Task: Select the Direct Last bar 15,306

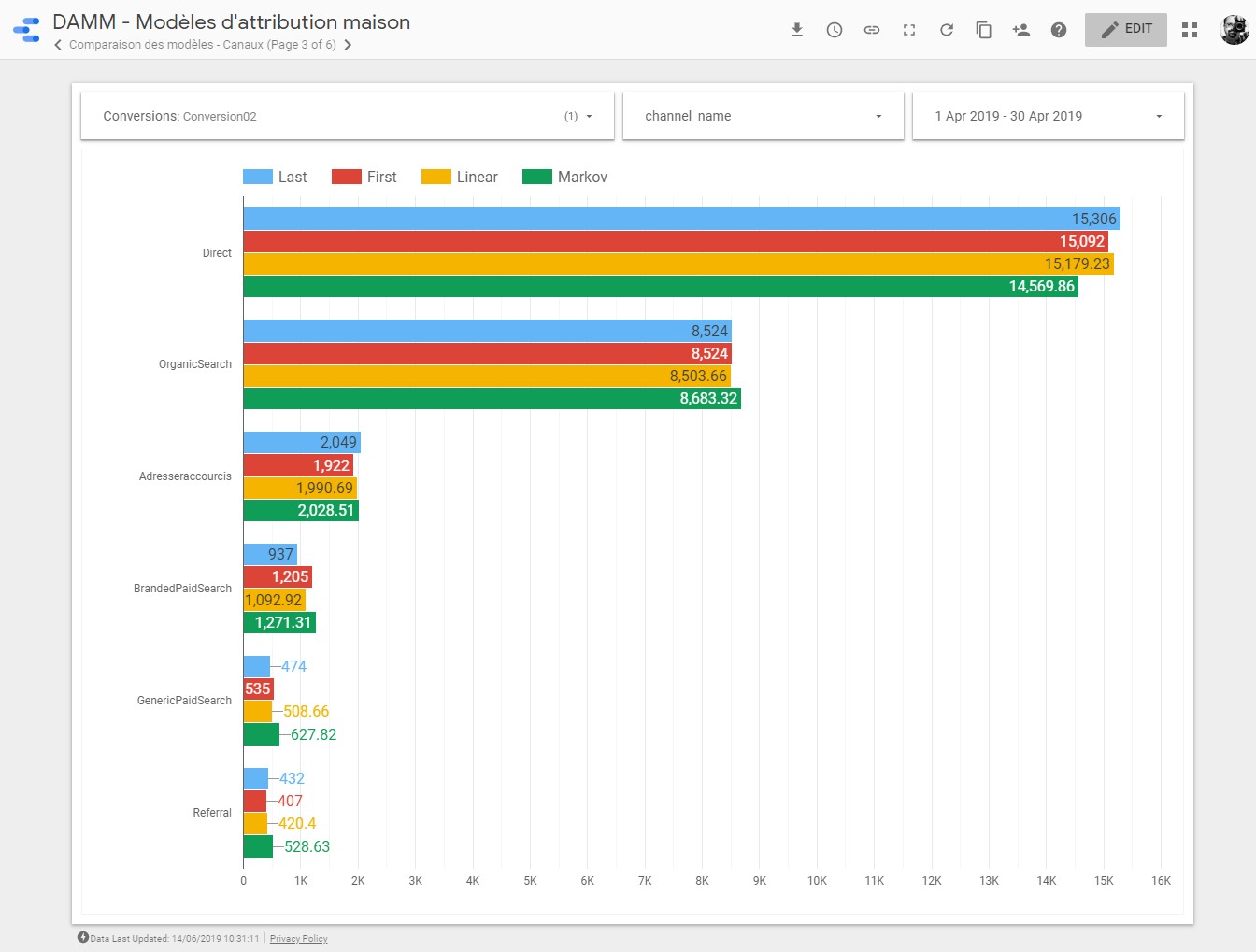Action: 682,219
